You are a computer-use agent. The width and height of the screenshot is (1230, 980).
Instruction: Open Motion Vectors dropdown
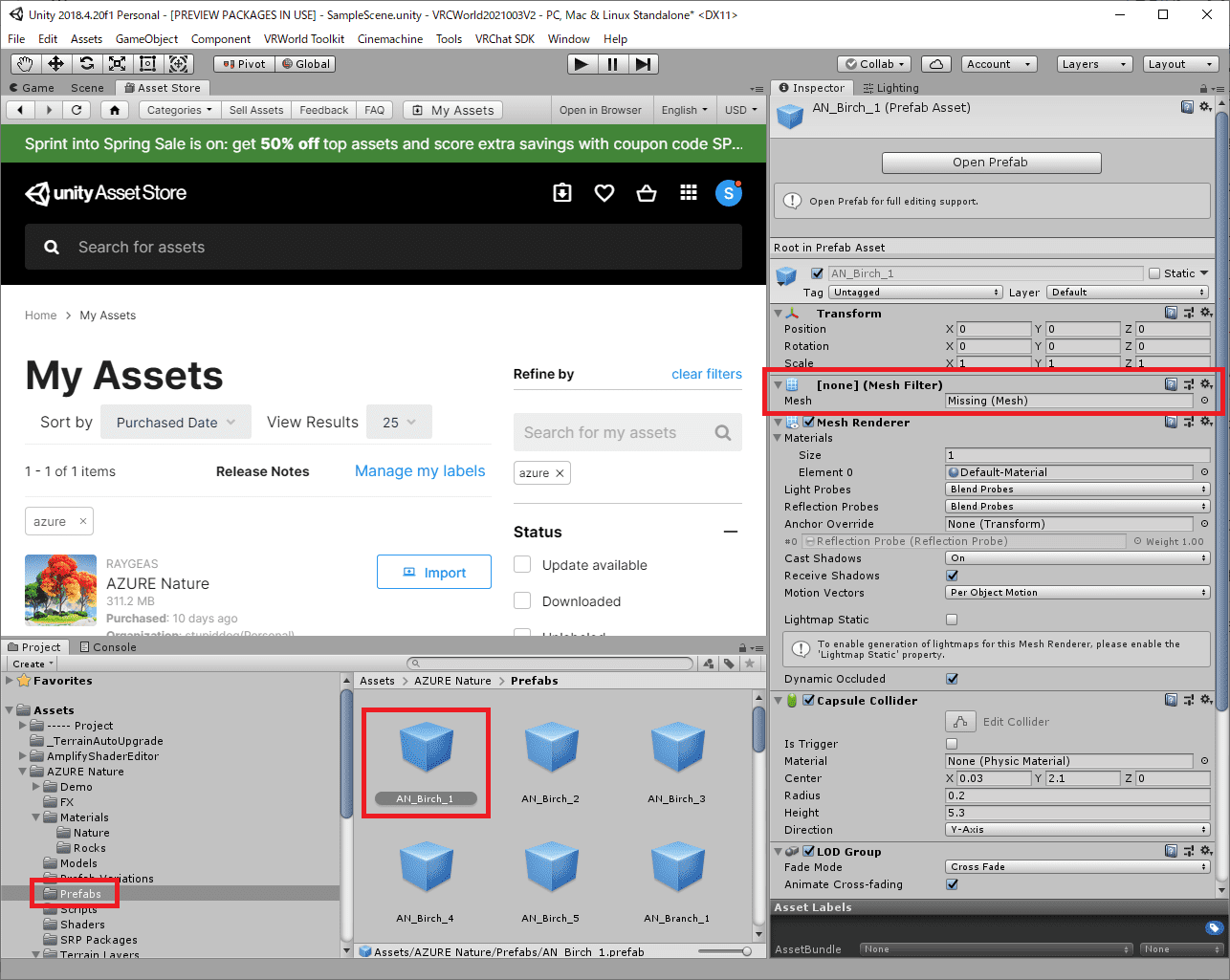[1078, 593]
